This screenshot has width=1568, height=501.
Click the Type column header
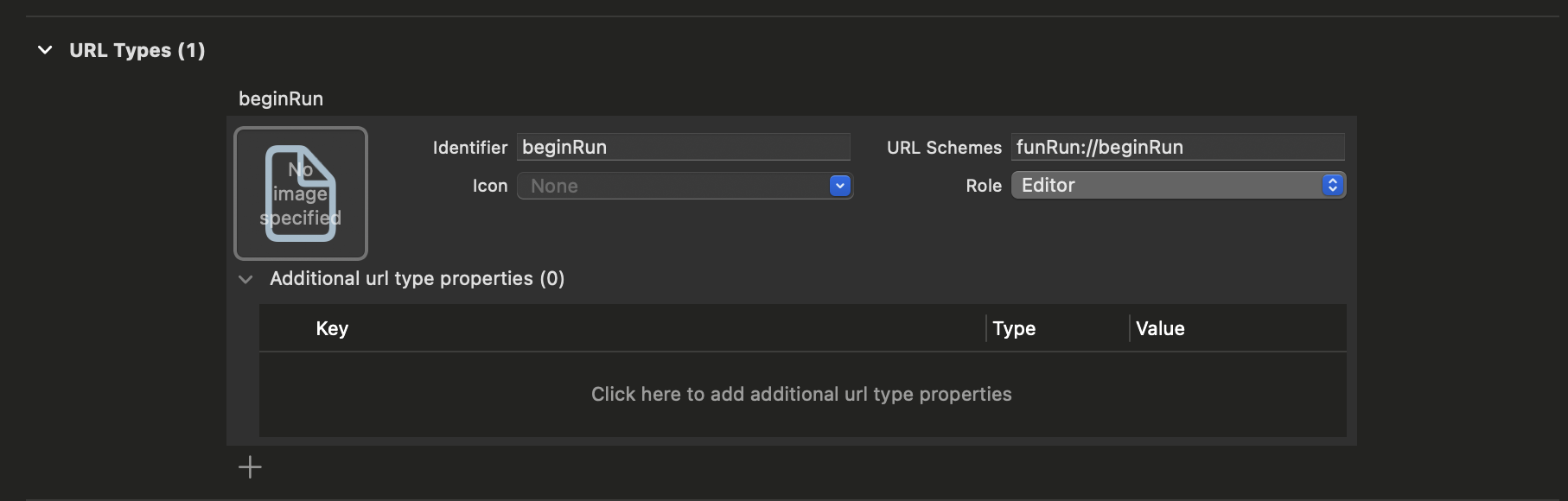pyautogui.click(x=1014, y=328)
